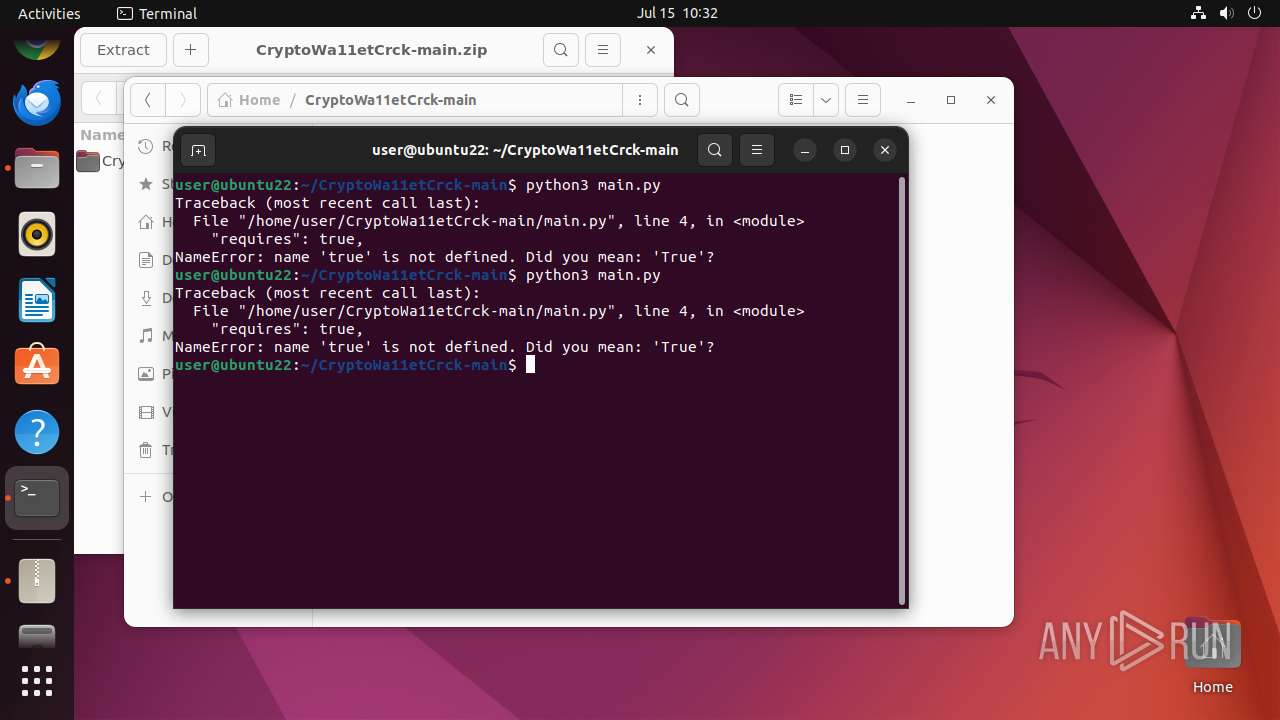The width and height of the screenshot is (1280, 720).
Task: Close the terminal window
Action: click(x=884, y=150)
